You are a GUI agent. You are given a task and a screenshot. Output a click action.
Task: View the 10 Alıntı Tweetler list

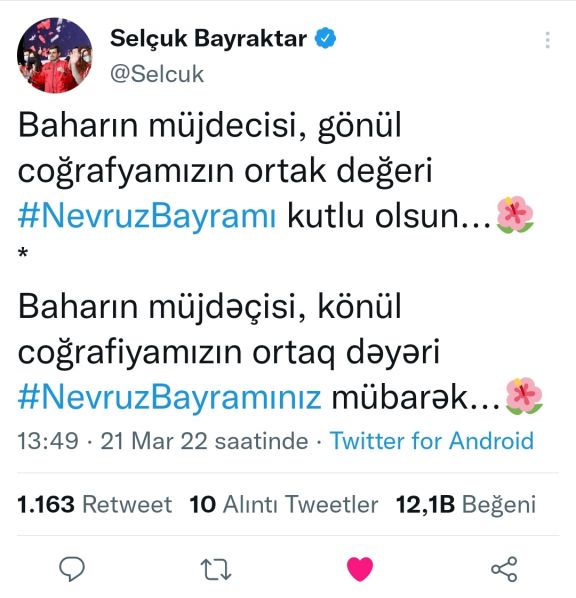click(284, 504)
